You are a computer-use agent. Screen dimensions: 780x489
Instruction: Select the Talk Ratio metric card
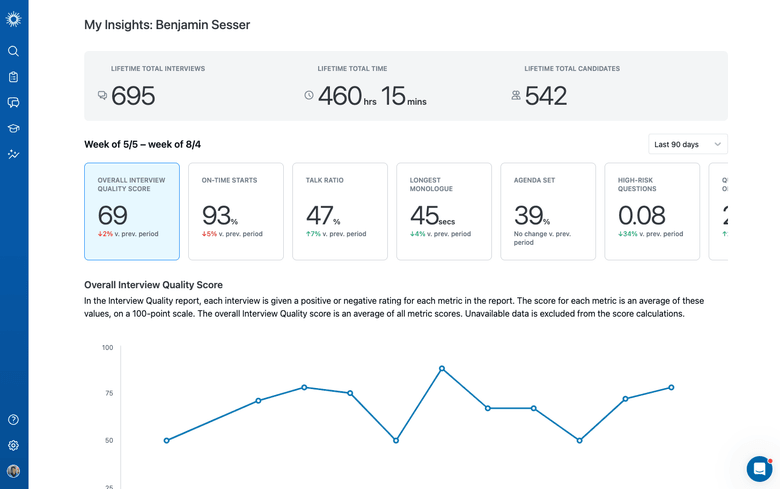pos(340,211)
